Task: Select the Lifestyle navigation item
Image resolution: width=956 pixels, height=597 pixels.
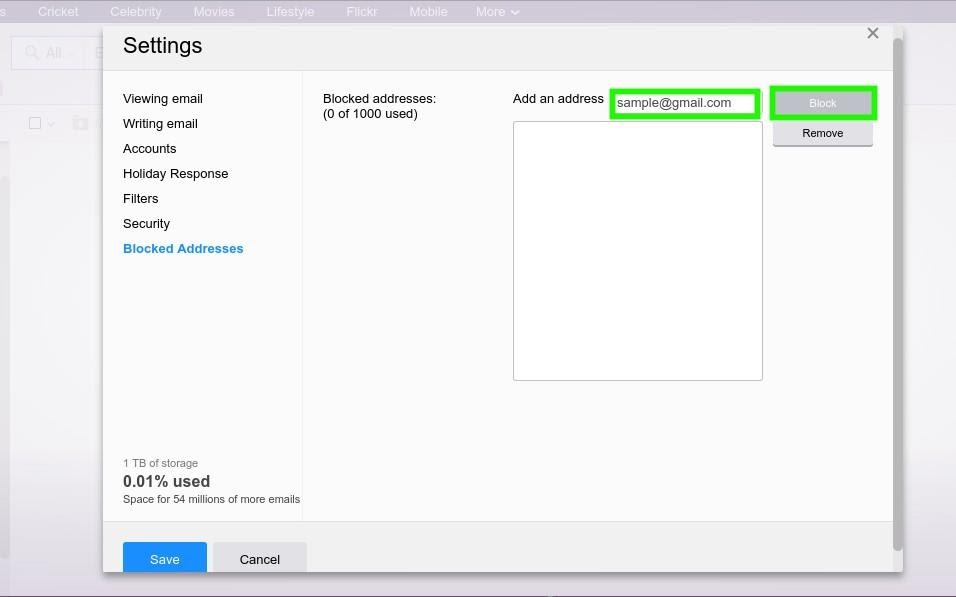Action: [x=290, y=12]
